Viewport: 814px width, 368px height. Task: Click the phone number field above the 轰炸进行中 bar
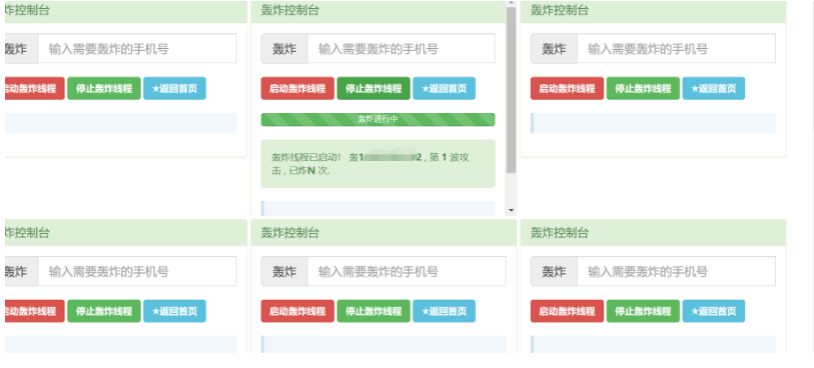(x=401, y=49)
